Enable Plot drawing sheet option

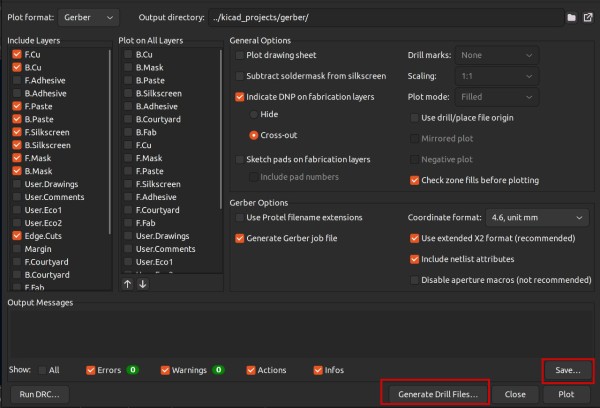tap(239, 55)
